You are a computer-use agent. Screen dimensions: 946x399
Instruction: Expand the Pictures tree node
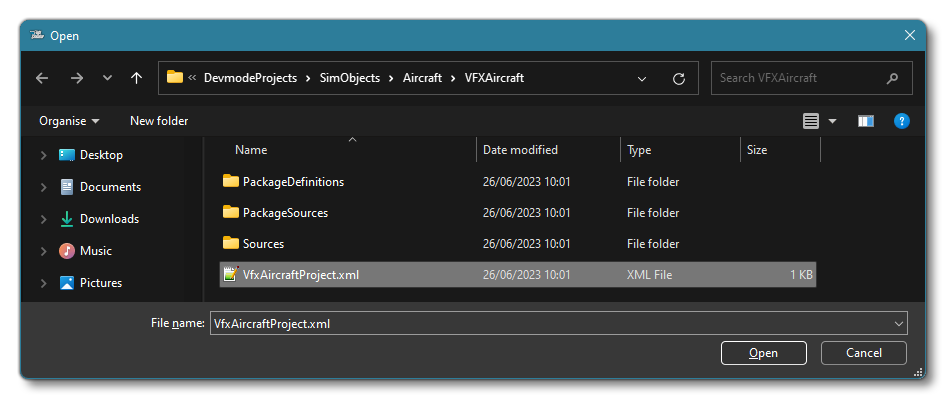pos(43,283)
